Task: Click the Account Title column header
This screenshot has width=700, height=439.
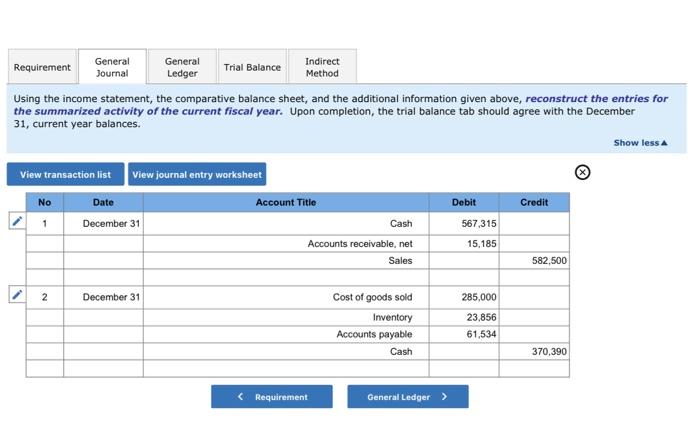Action: click(x=286, y=202)
